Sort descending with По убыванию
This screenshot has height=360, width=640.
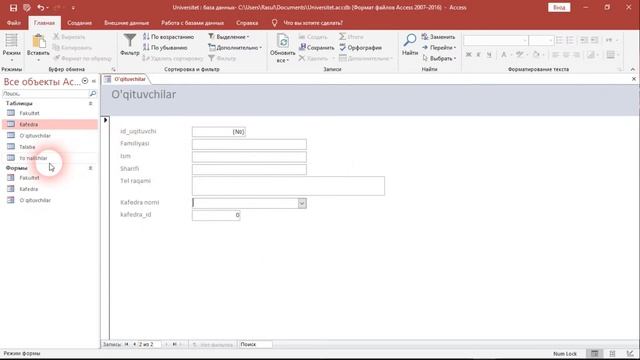tap(165, 47)
